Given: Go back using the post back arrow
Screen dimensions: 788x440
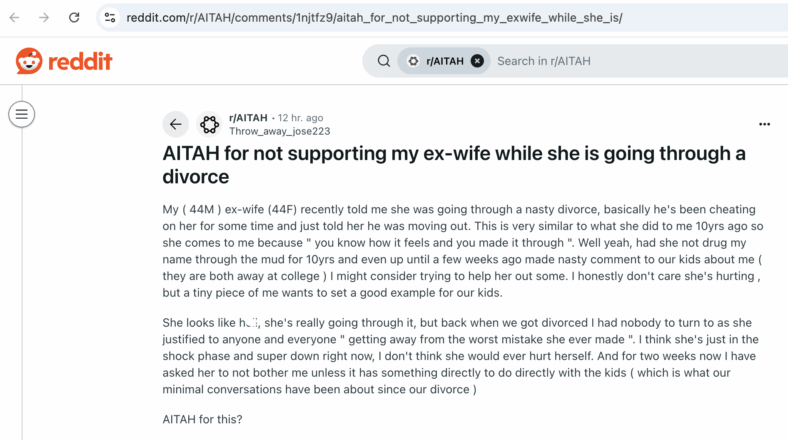Looking at the screenshot, I should point(175,124).
